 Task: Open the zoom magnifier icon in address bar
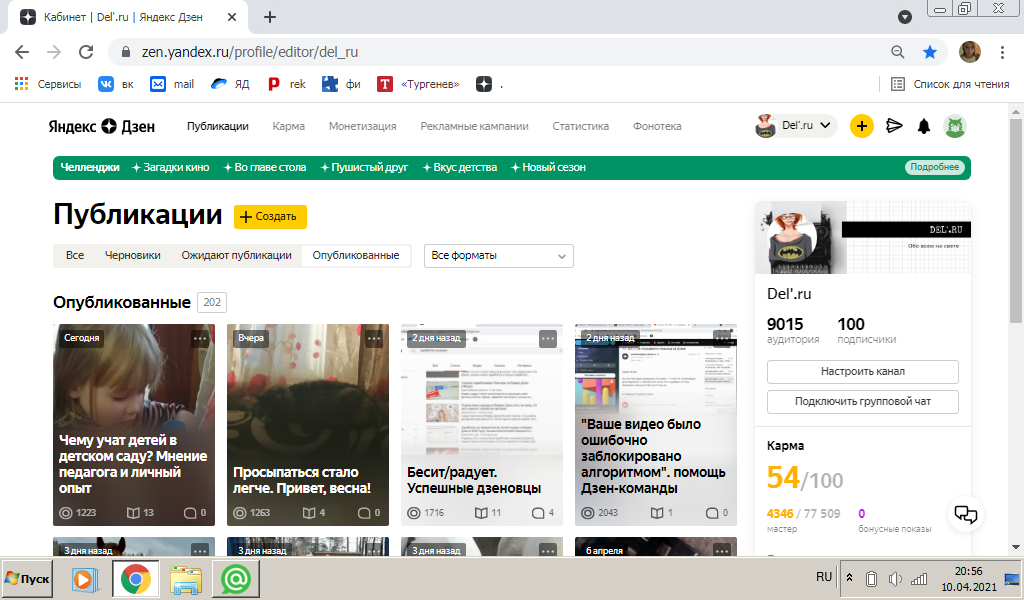898,52
